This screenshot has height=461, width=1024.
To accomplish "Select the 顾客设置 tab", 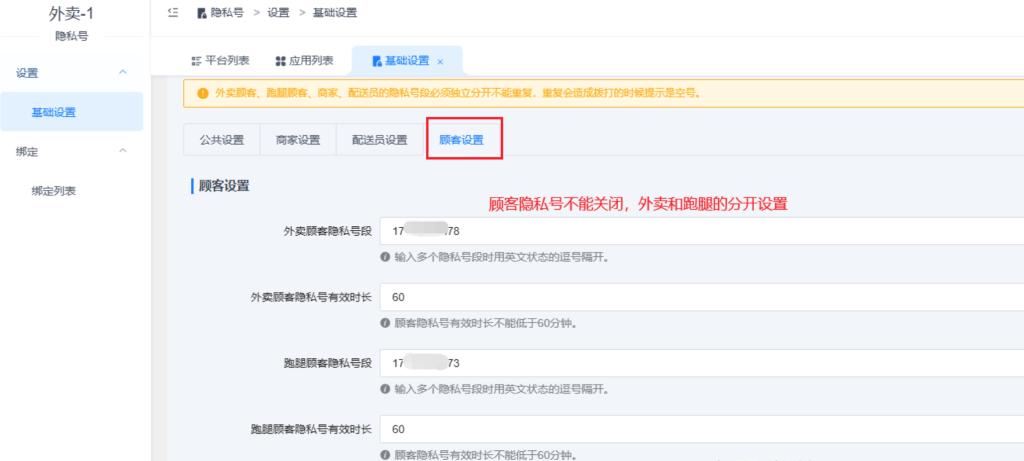I will [x=462, y=140].
